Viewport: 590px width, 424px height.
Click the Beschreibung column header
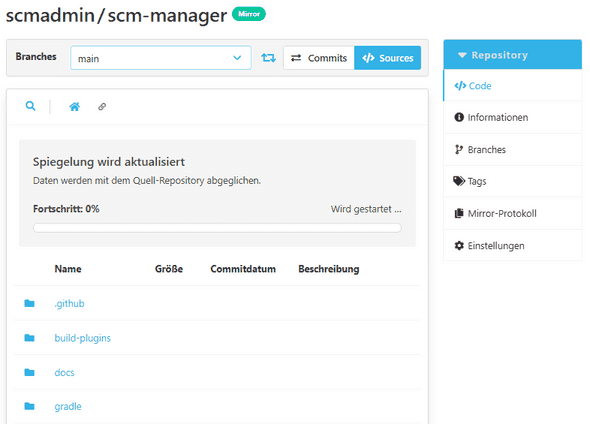coord(329,269)
